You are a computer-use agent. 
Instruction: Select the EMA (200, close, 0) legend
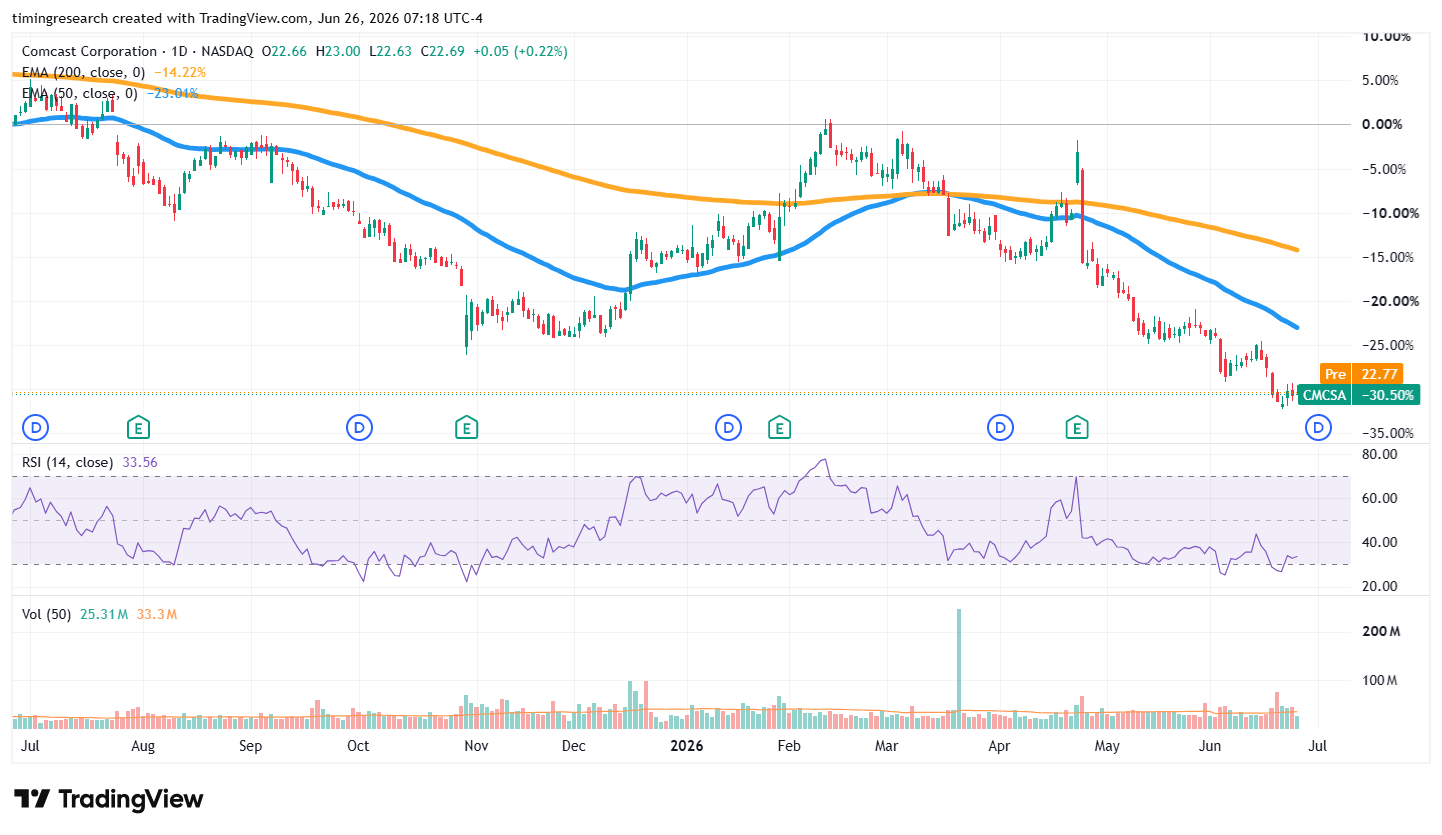tap(84, 72)
